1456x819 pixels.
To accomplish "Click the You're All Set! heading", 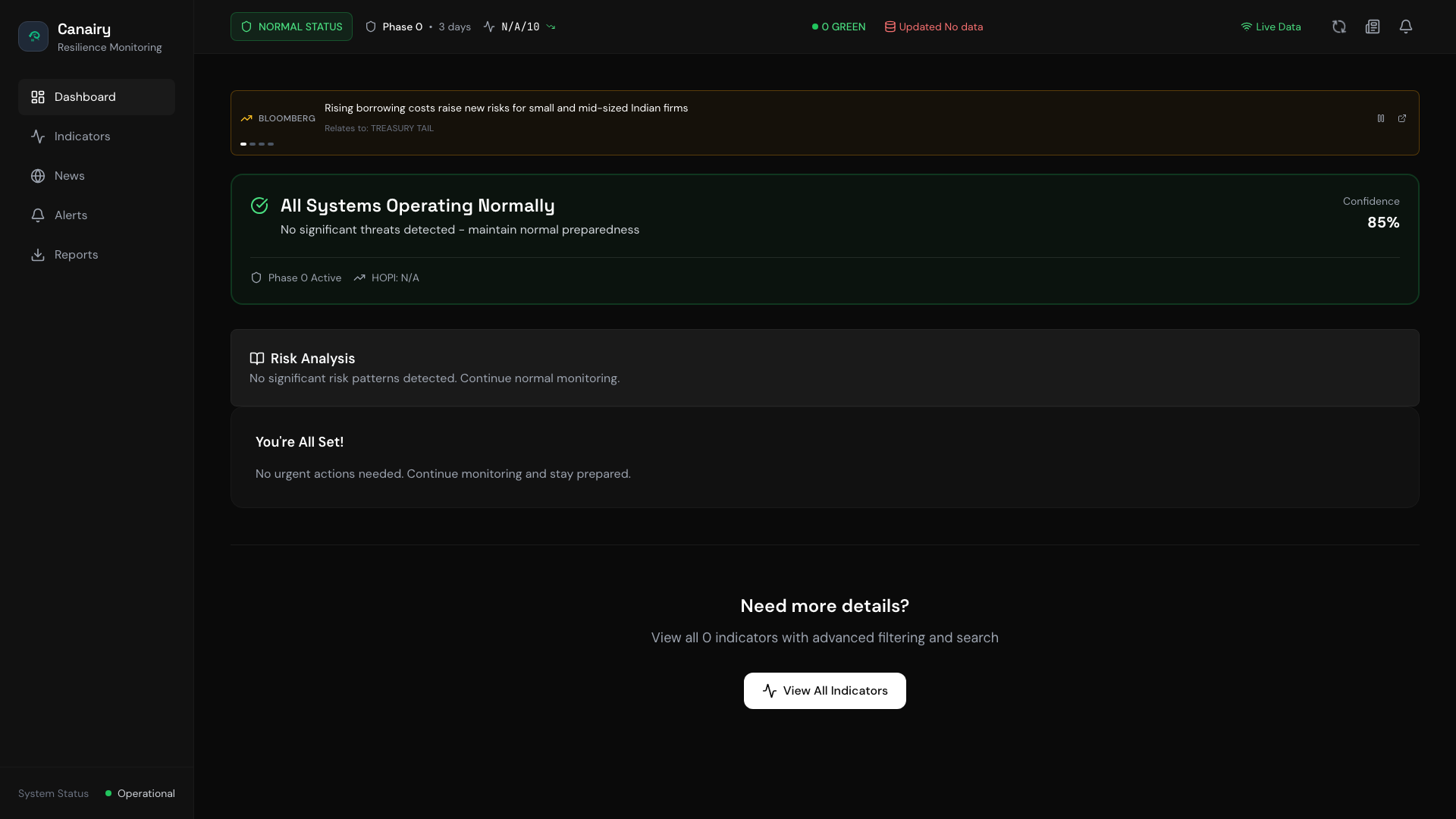I will 300,442.
